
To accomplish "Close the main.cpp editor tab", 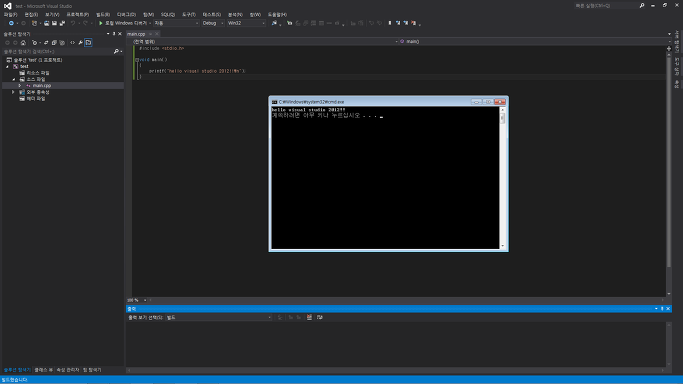I will pos(157,34).
